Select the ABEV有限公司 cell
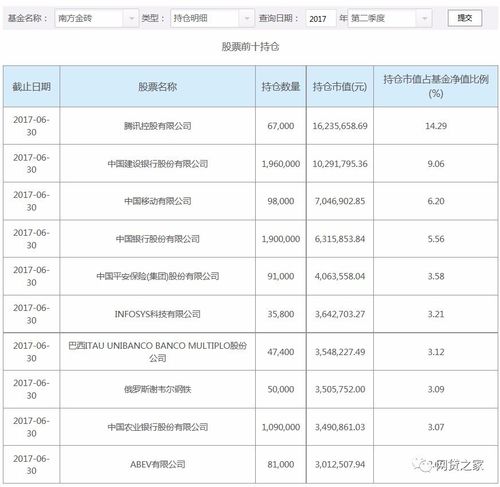The image size is (500, 487). click(x=158, y=464)
